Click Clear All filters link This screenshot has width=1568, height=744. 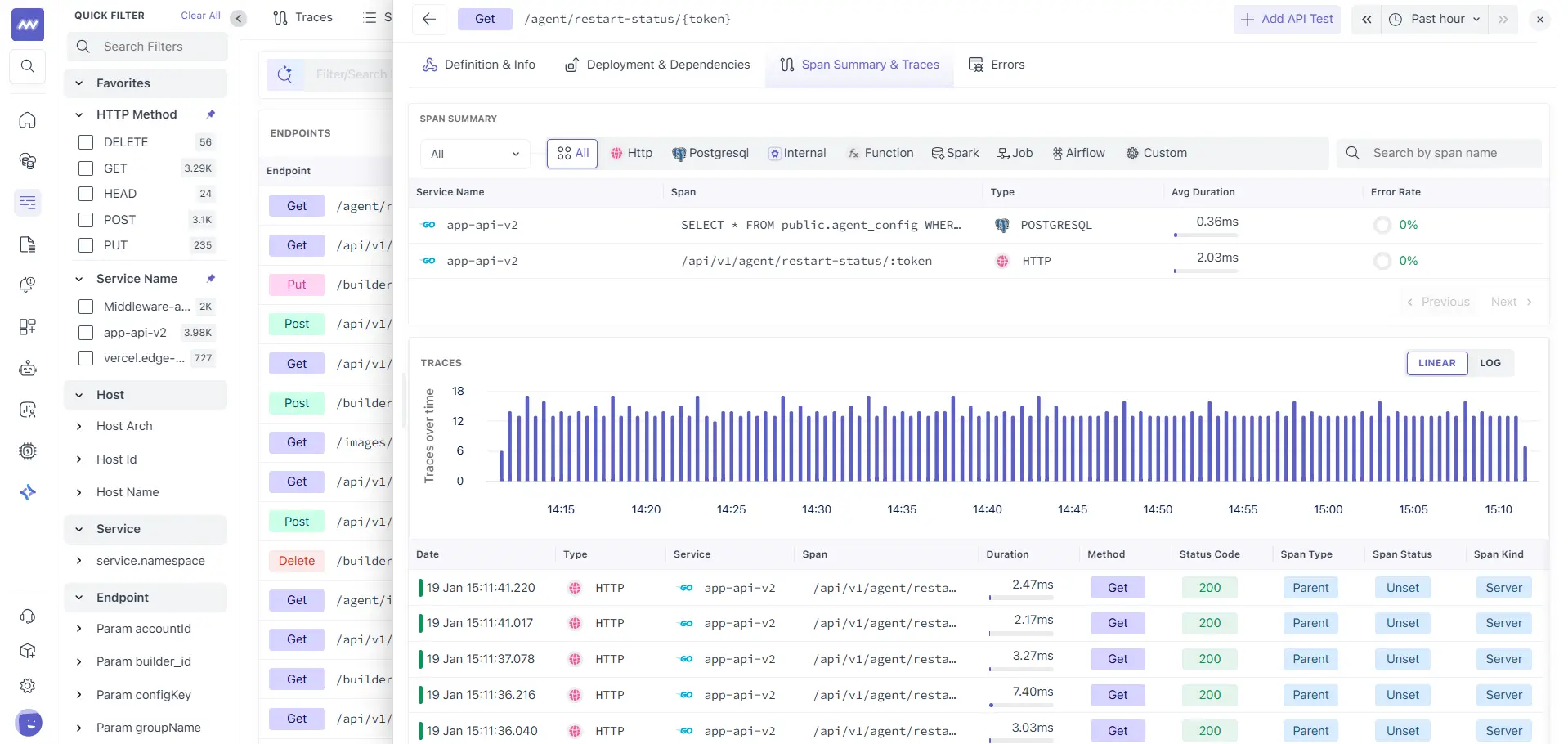pos(200,16)
